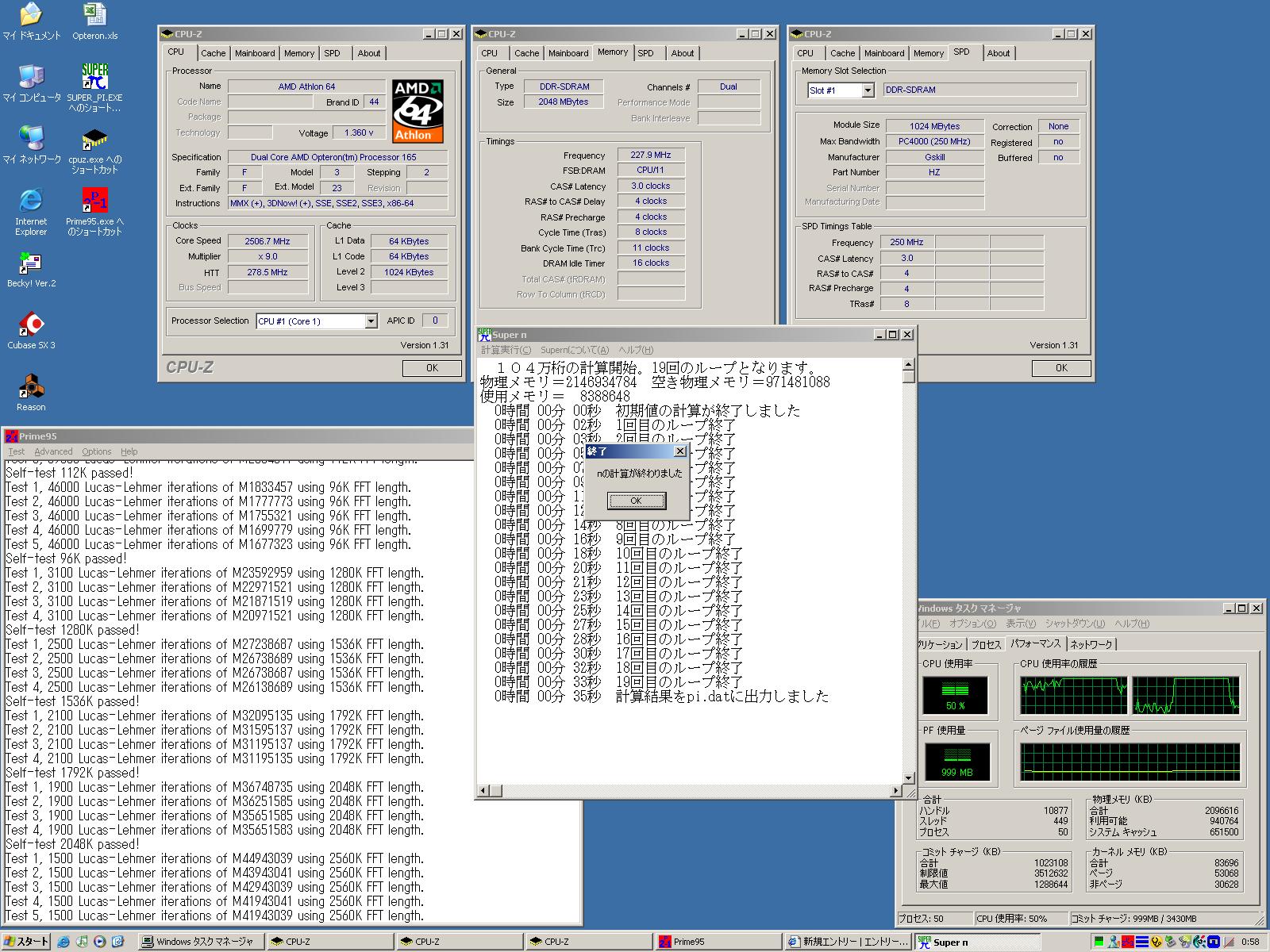This screenshot has height=952, width=1270.
Task: Open the Help menu in Prime95
Action: coord(129,451)
